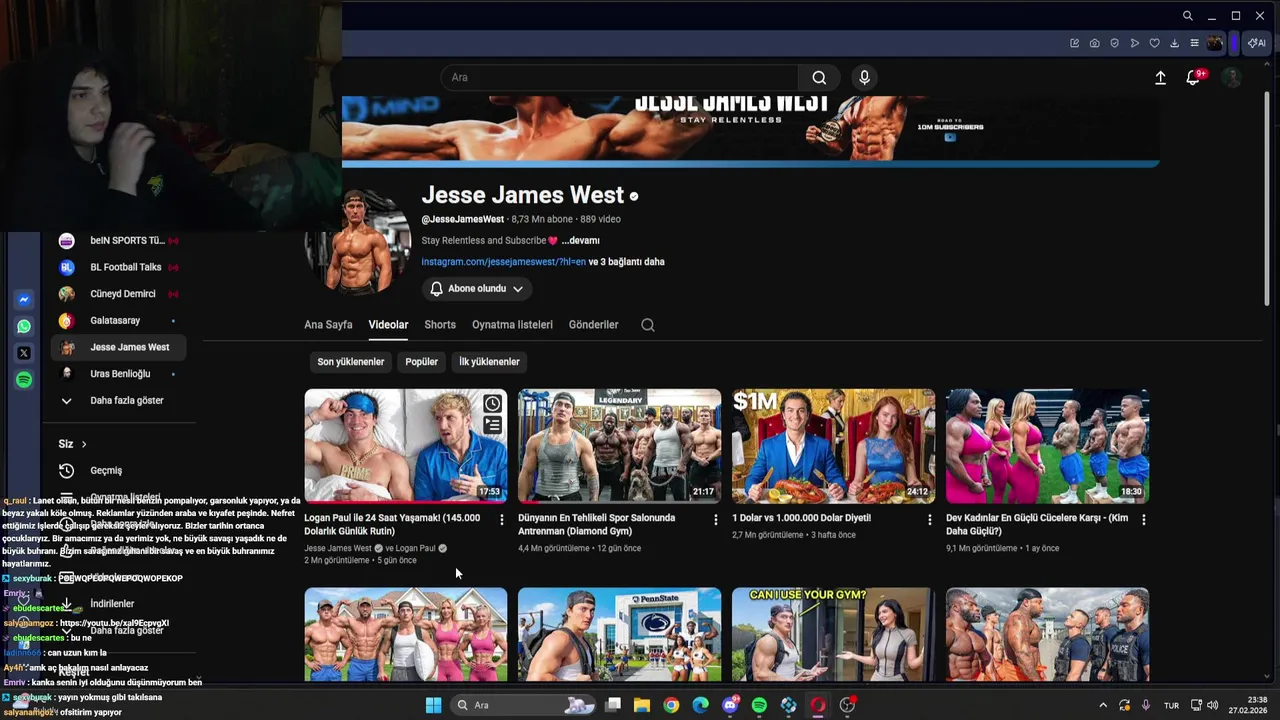Expand channel description with ...devamı
Screen dimensions: 1280x720
tap(580, 241)
